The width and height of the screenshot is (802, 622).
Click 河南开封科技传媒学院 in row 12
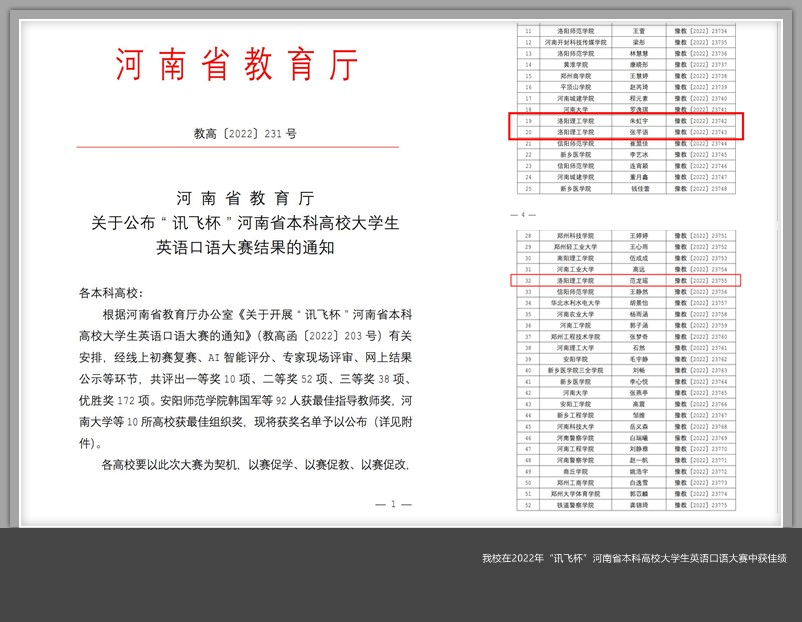[575, 42]
